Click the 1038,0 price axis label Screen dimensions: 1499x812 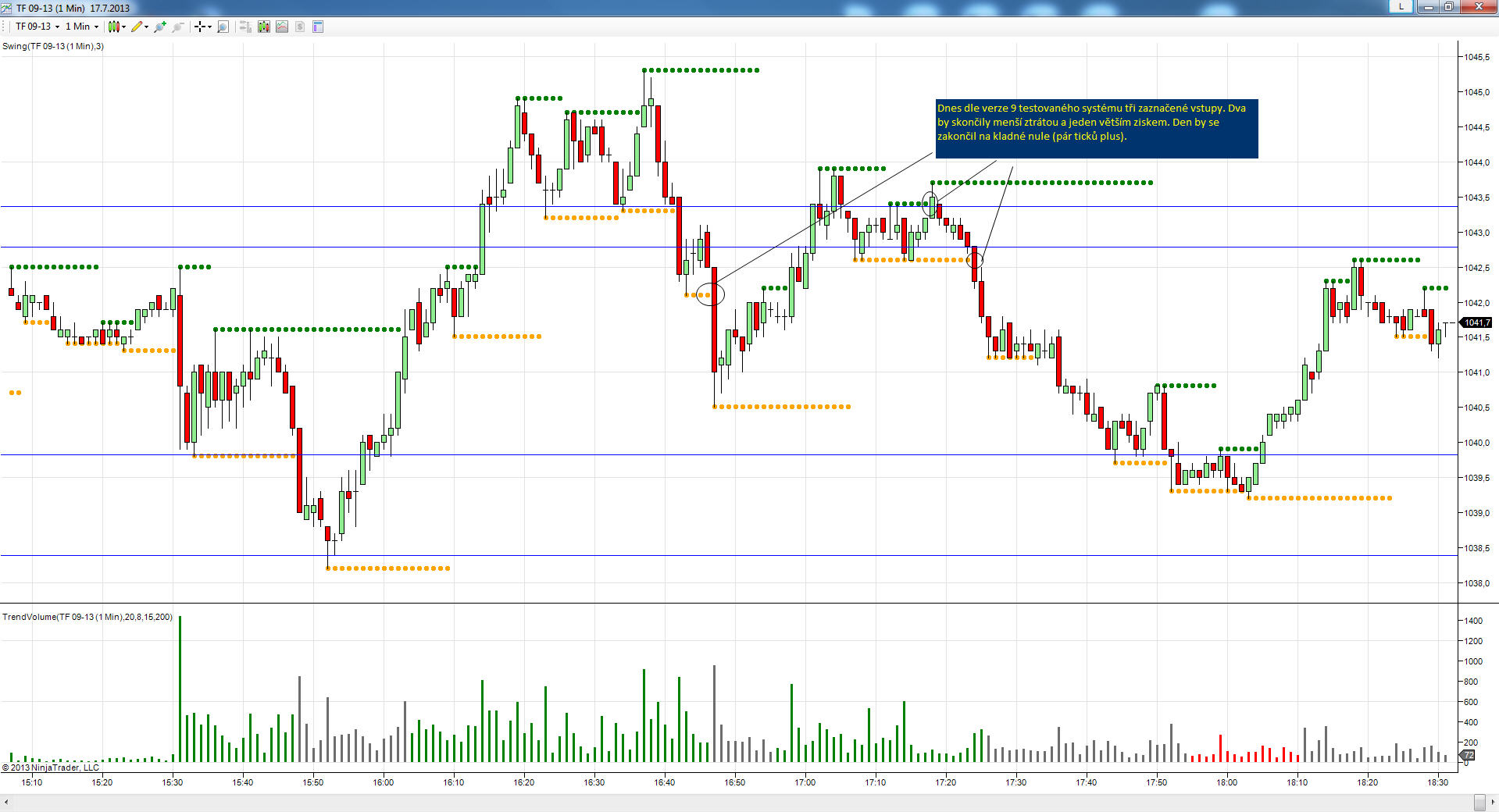coord(1476,583)
